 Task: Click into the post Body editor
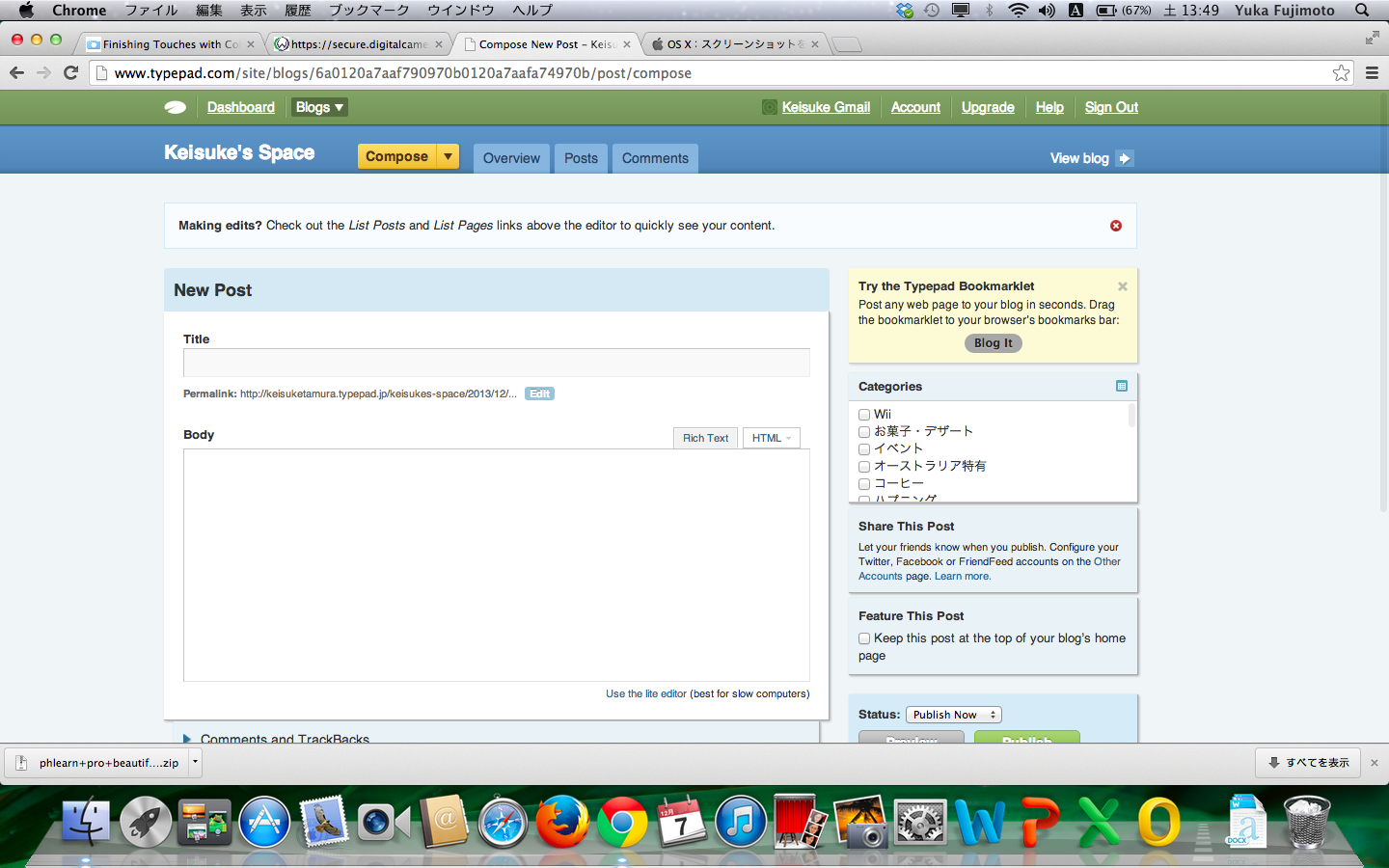(x=497, y=565)
